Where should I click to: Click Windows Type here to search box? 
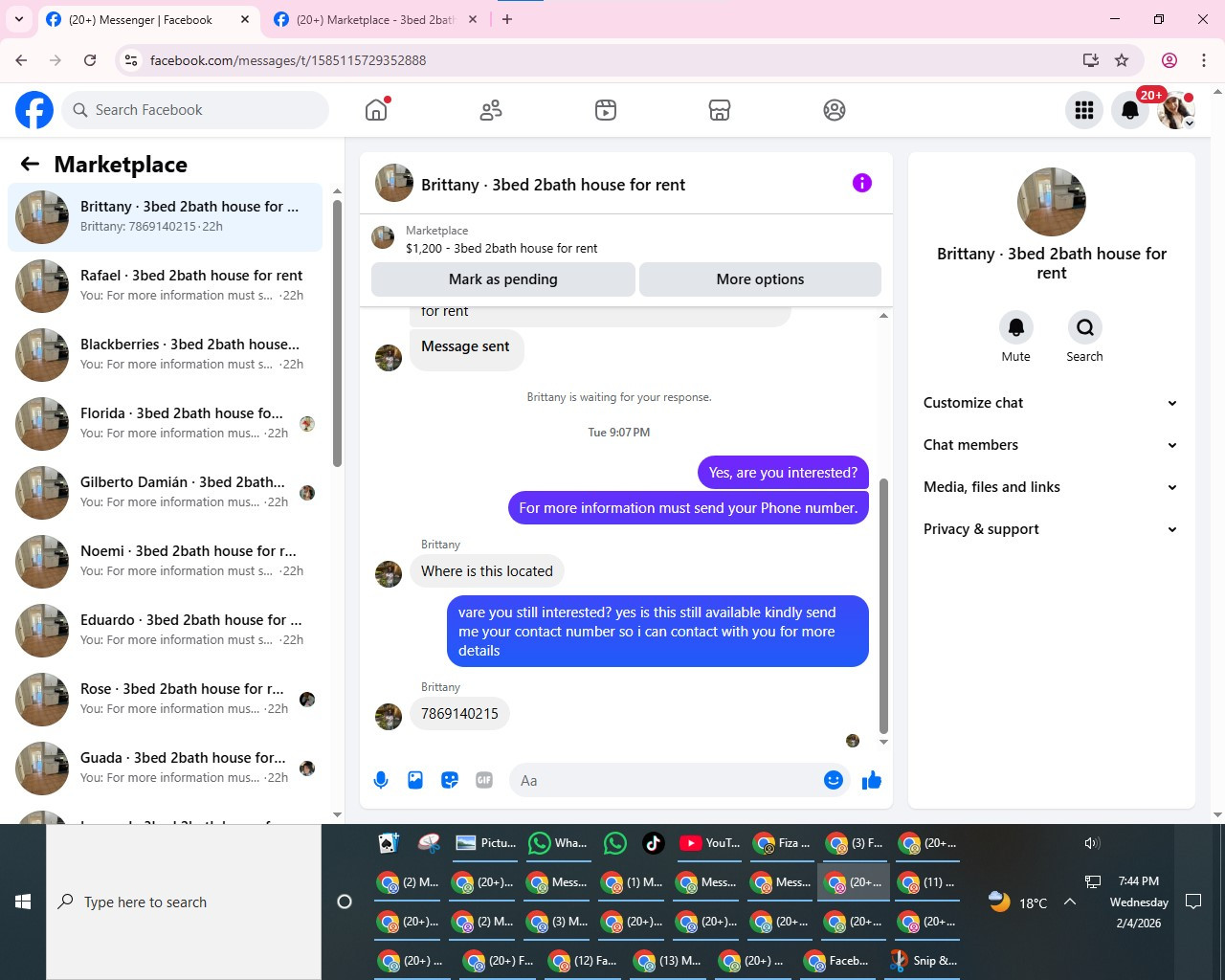point(184,902)
